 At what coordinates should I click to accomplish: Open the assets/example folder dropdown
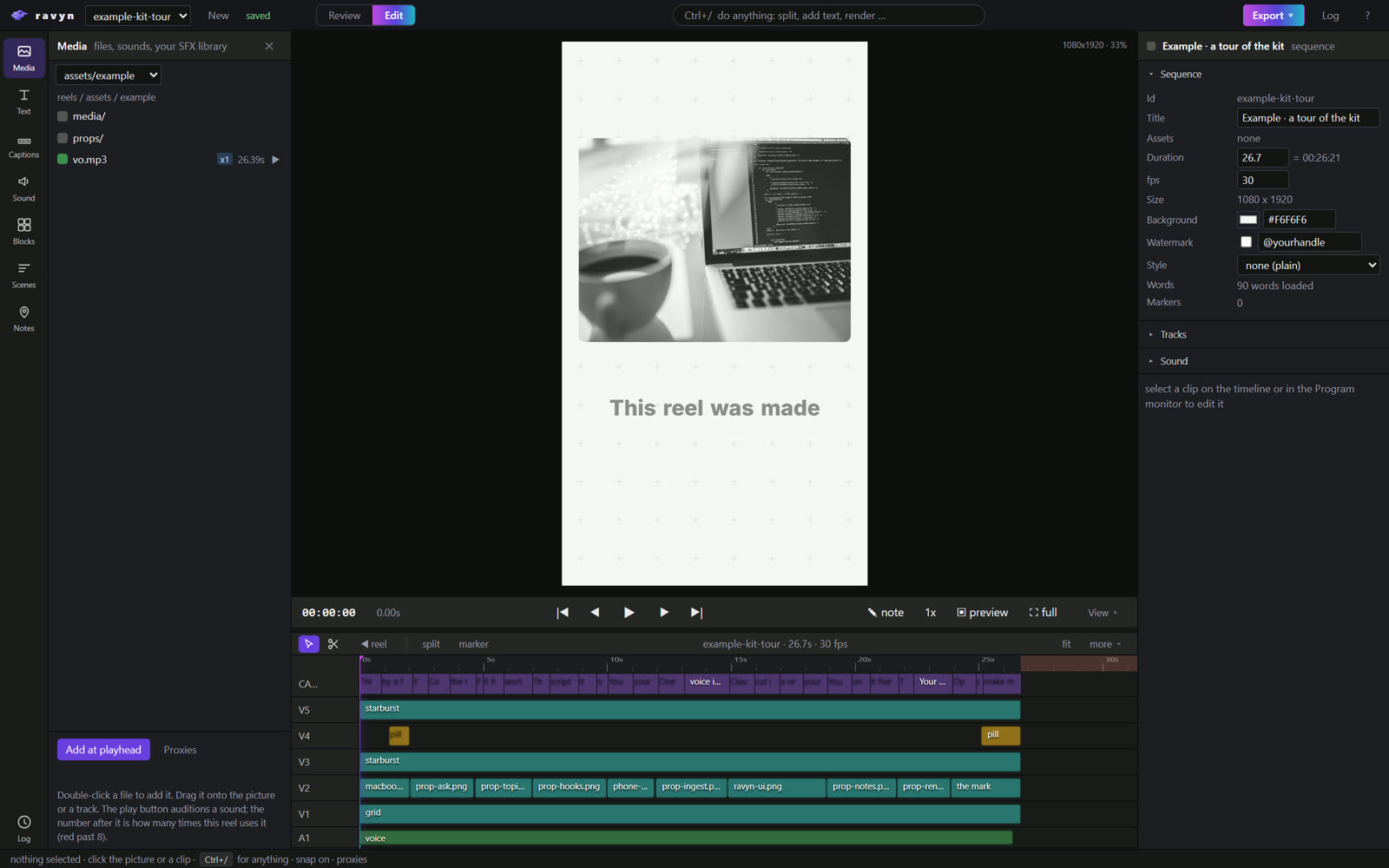click(x=109, y=76)
